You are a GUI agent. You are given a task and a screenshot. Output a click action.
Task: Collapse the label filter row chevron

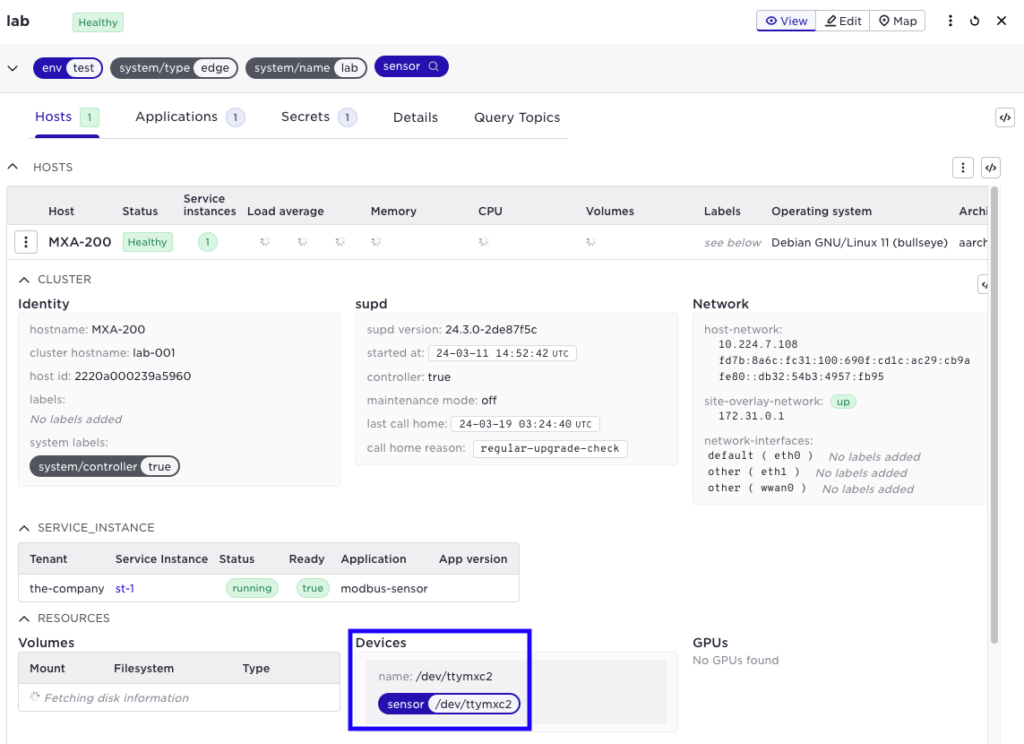pos(13,68)
